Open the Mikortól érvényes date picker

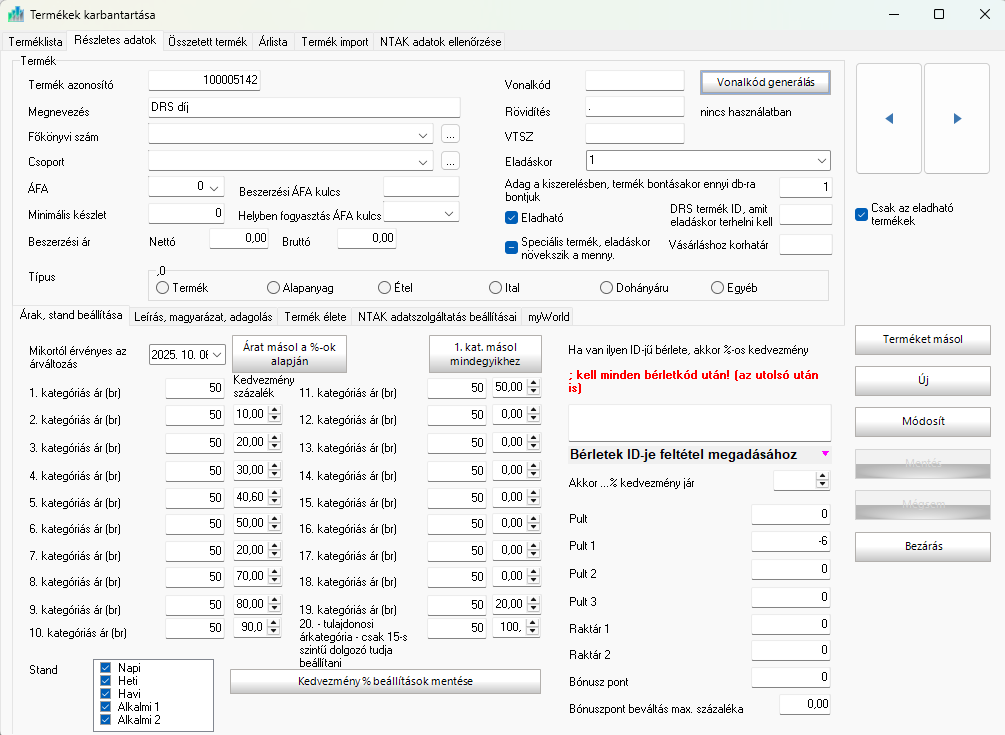(x=217, y=354)
